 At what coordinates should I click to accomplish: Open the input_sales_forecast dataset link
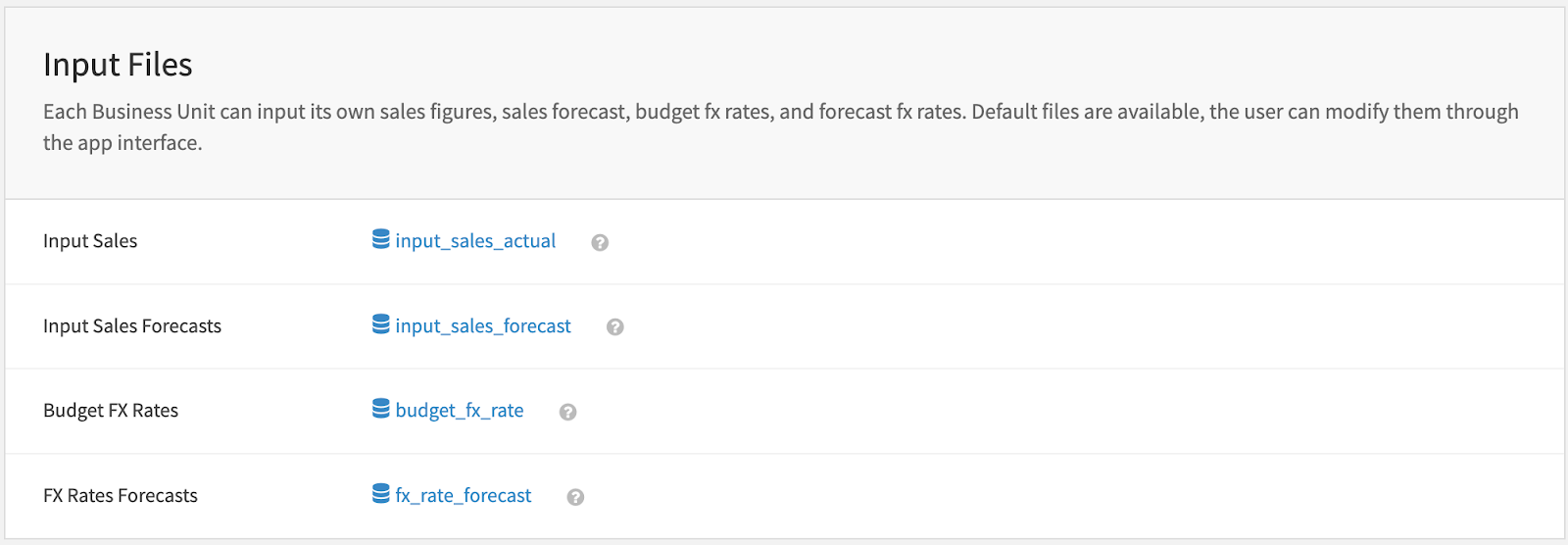[x=483, y=326]
